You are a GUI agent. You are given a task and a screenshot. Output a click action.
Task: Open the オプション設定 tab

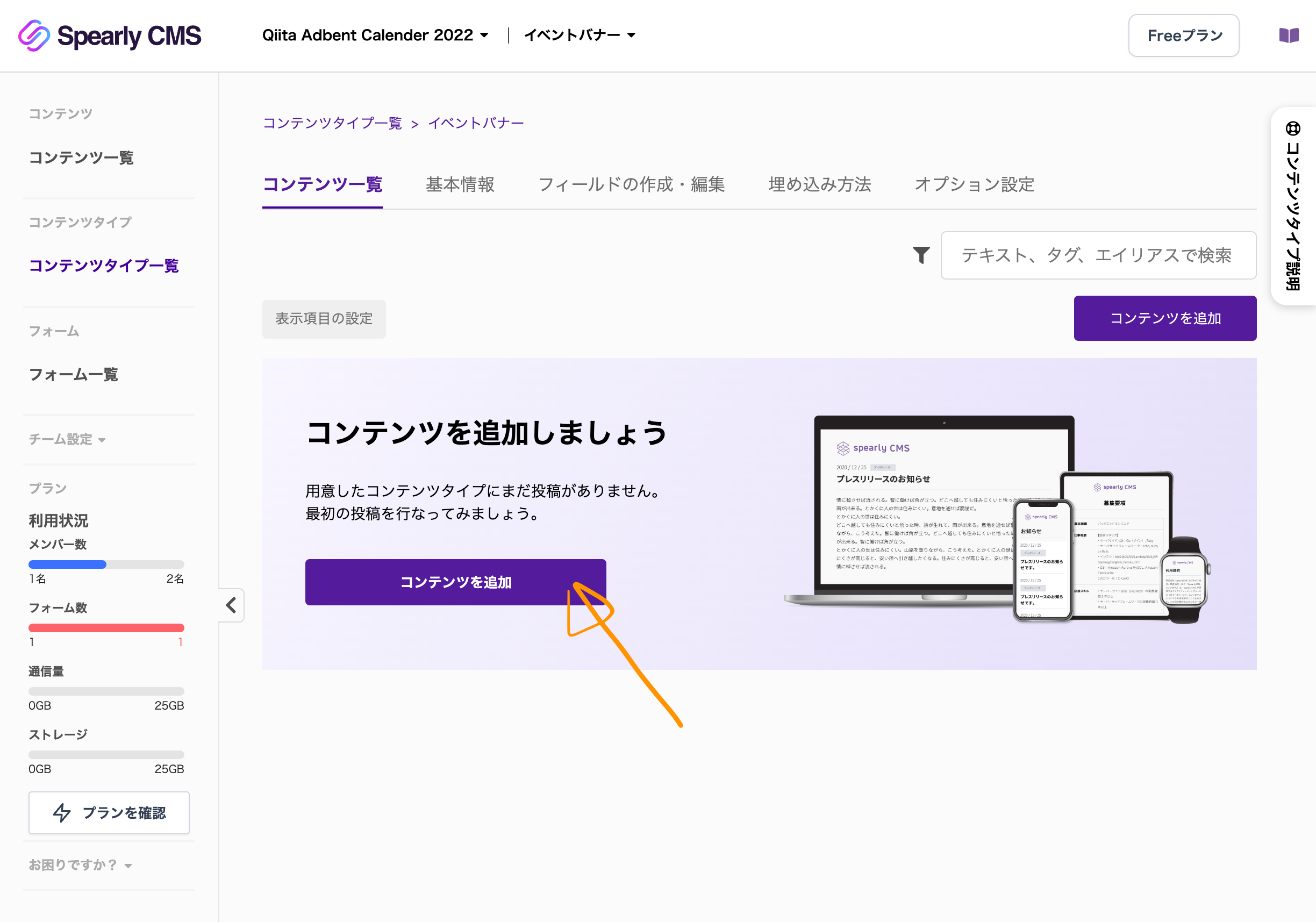pyautogui.click(x=975, y=184)
